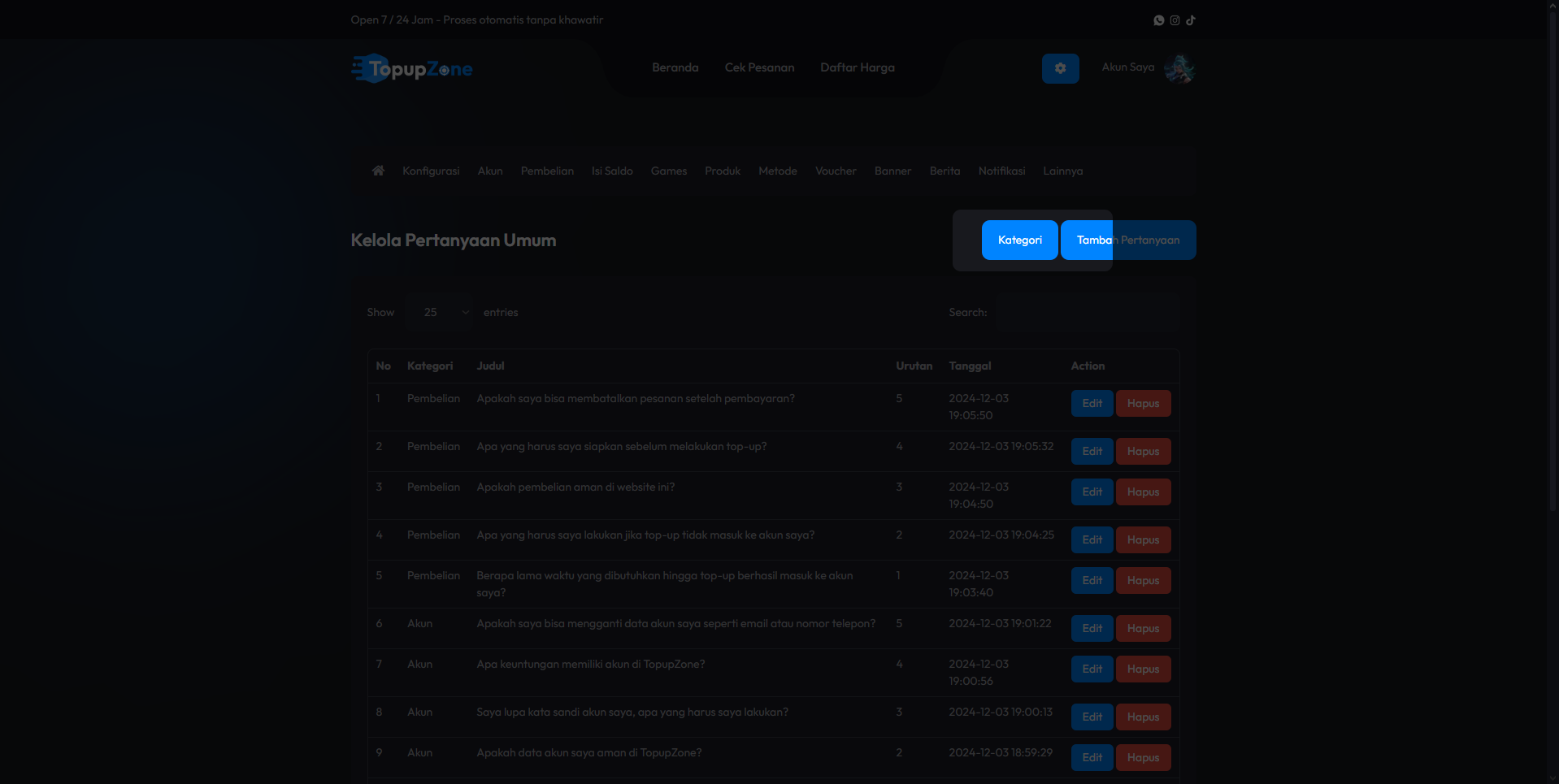The image size is (1559, 784).
Task: Open the show entries dropdown
Action: click(441, 312)
